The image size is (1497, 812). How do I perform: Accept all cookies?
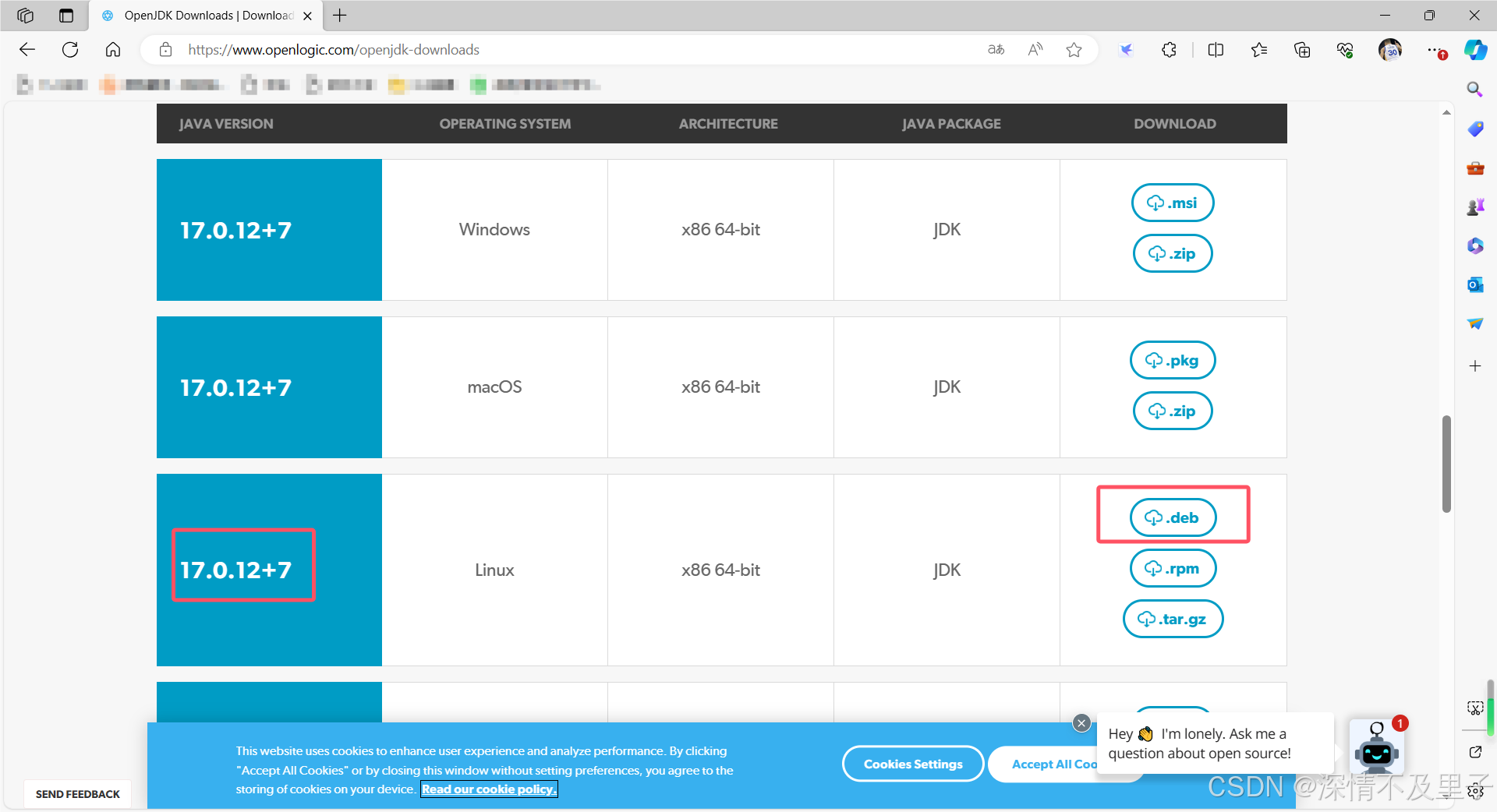[x=1043, y=764]
